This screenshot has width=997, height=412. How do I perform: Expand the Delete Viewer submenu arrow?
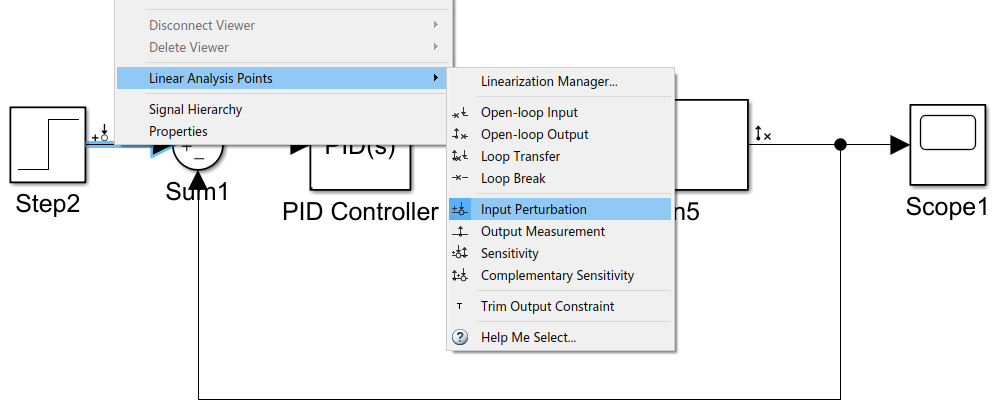435,47
